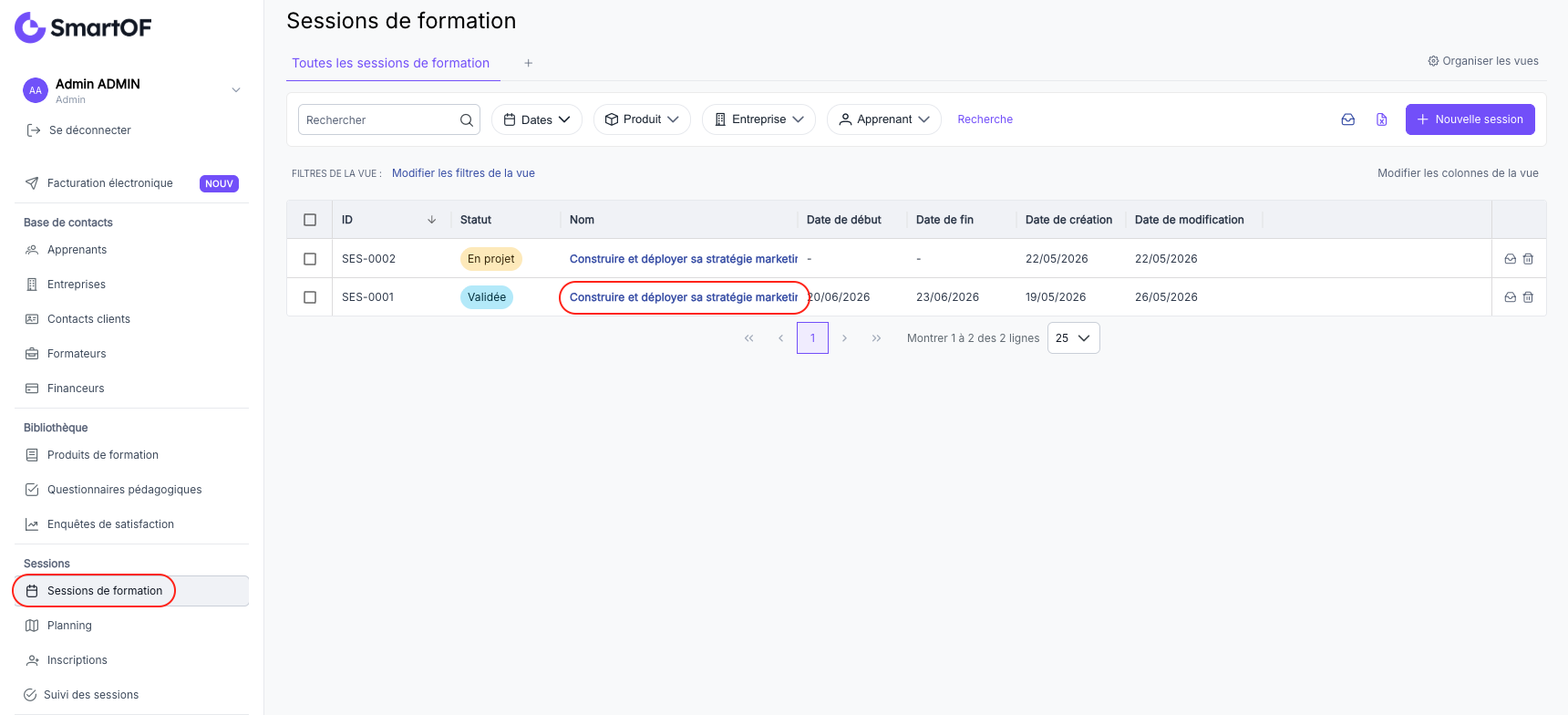Check the SES-0002 row checkbox
Image resolution: width=1568 pixels, height=715 pixels.
click(310, 259)
